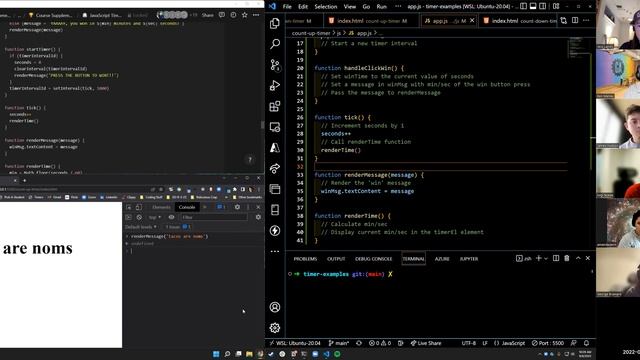Click Port : 5500 Live Server status

click(548, 343)
